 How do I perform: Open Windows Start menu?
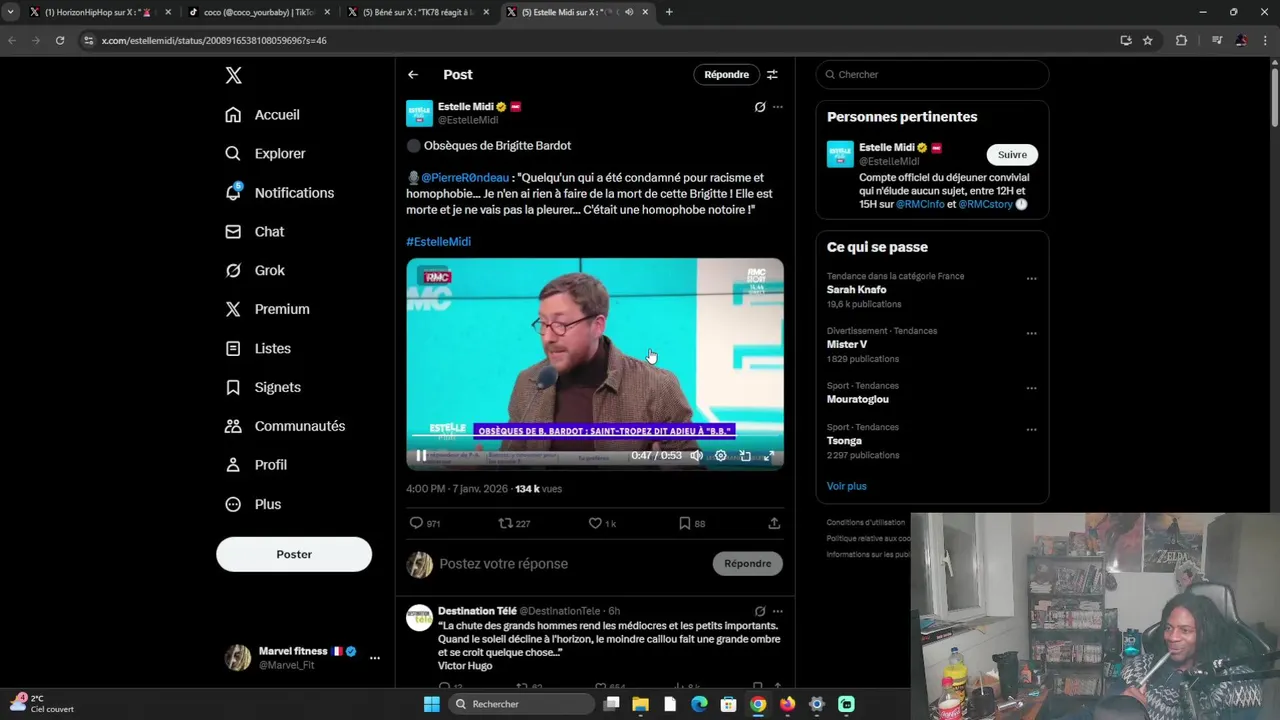pyautogui.click(x=432, y=704)
